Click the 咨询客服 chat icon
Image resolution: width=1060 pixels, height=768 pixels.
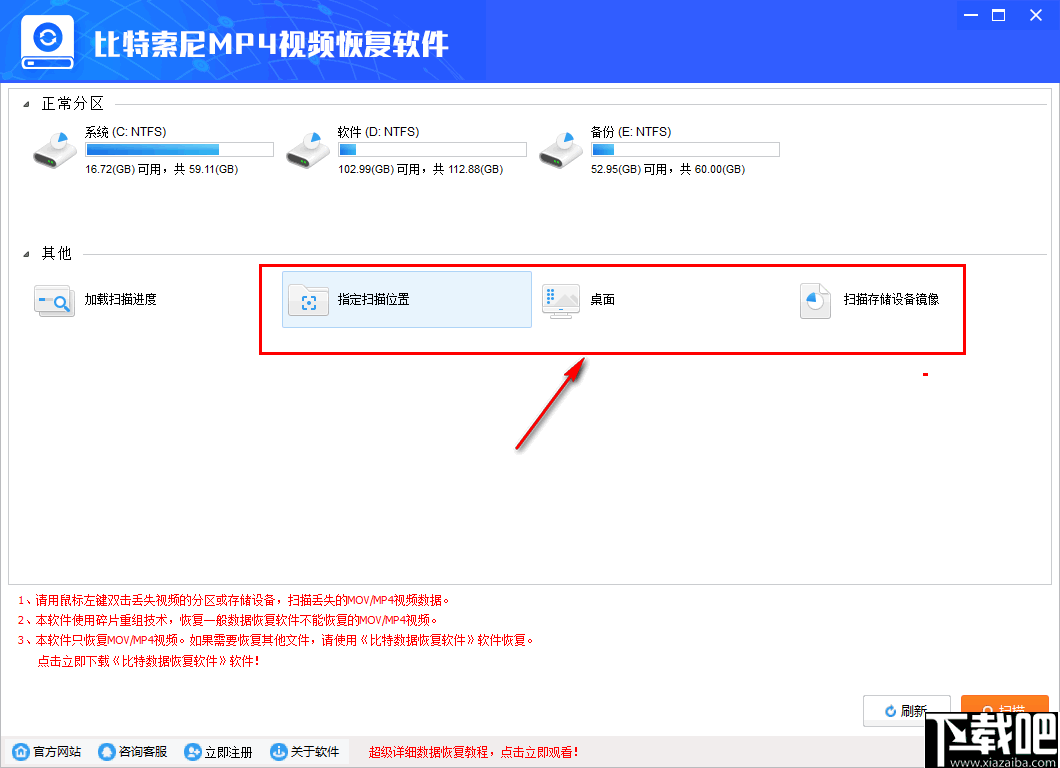pyautogui.click(x=106, y=751)
